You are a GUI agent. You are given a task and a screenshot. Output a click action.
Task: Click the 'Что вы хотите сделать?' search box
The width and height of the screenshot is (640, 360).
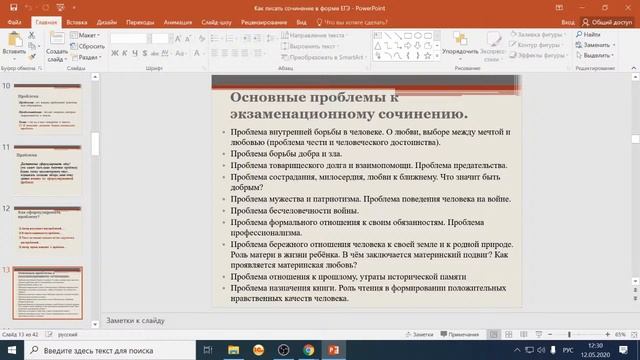[x=352, y=22]
